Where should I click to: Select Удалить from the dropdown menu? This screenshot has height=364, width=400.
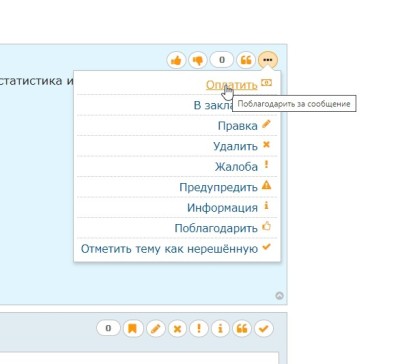coord(235,146)
